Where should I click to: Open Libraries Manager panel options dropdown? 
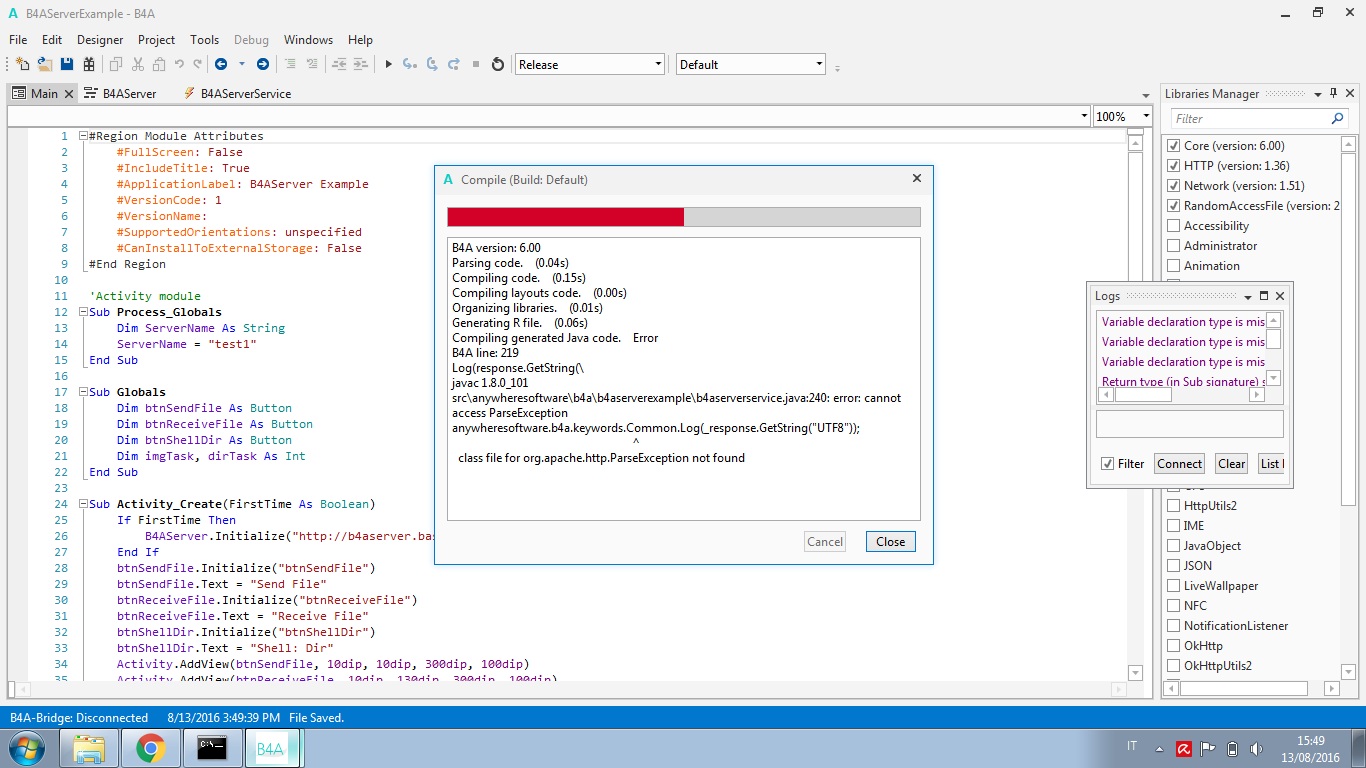tap(1318, 94)
